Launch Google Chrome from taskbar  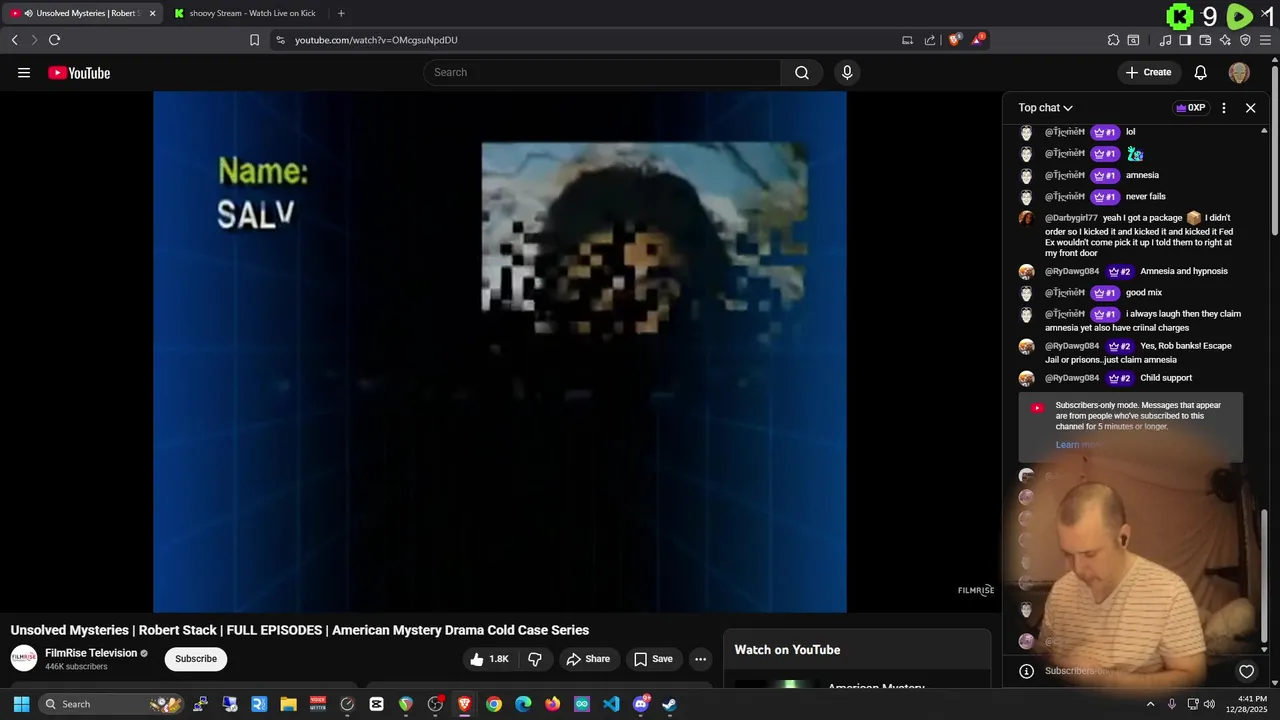pyautogui.click(x=494, y=704)
